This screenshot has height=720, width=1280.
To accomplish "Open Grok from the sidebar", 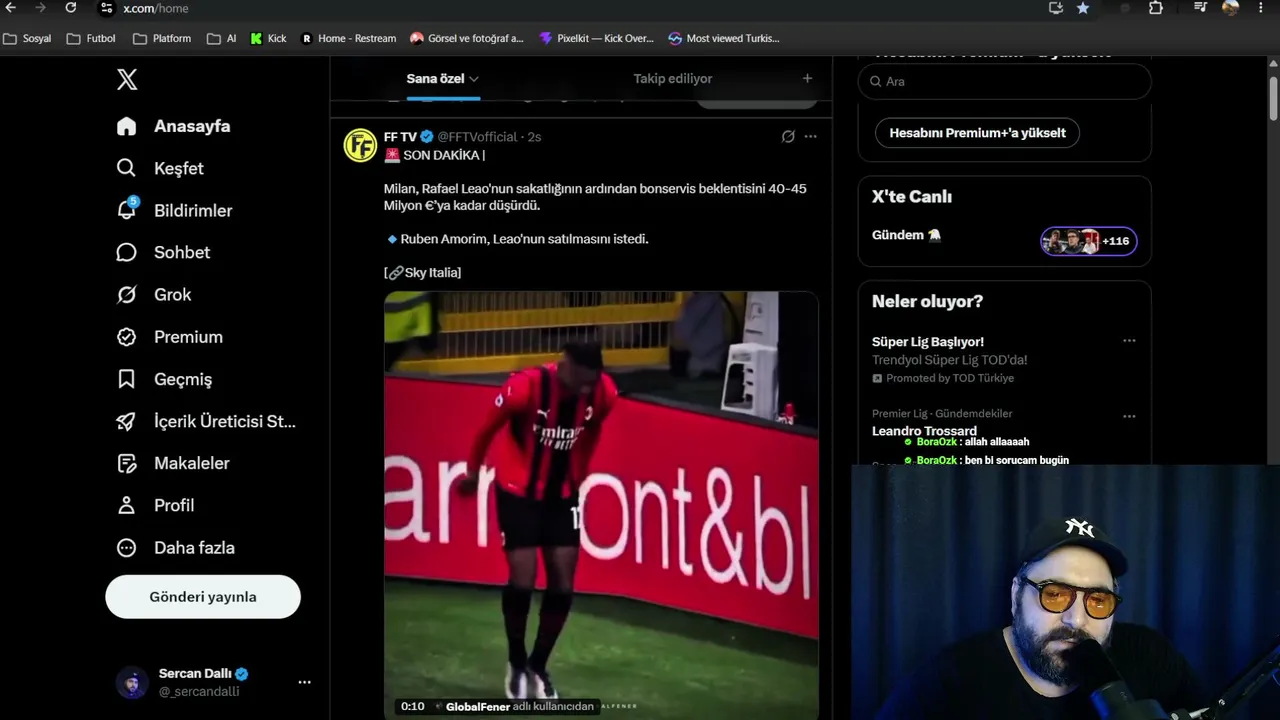I will click(154, 294).
